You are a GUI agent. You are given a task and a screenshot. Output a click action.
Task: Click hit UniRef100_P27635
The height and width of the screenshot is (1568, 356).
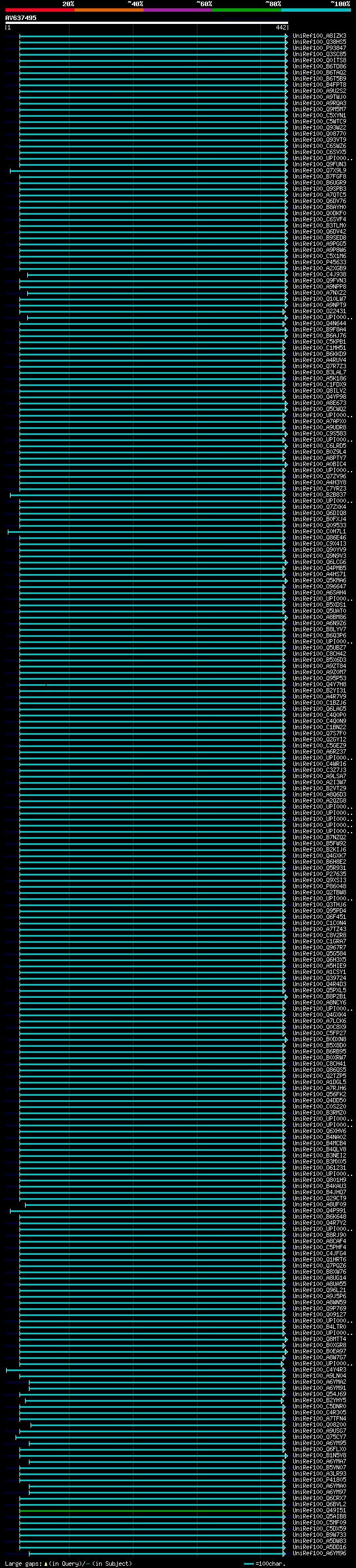pyautogui.click(x=319, y=874)
